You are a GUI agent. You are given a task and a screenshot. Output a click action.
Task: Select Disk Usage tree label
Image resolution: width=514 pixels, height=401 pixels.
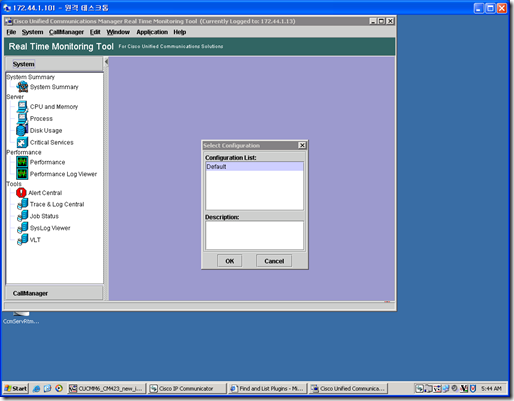46,131
